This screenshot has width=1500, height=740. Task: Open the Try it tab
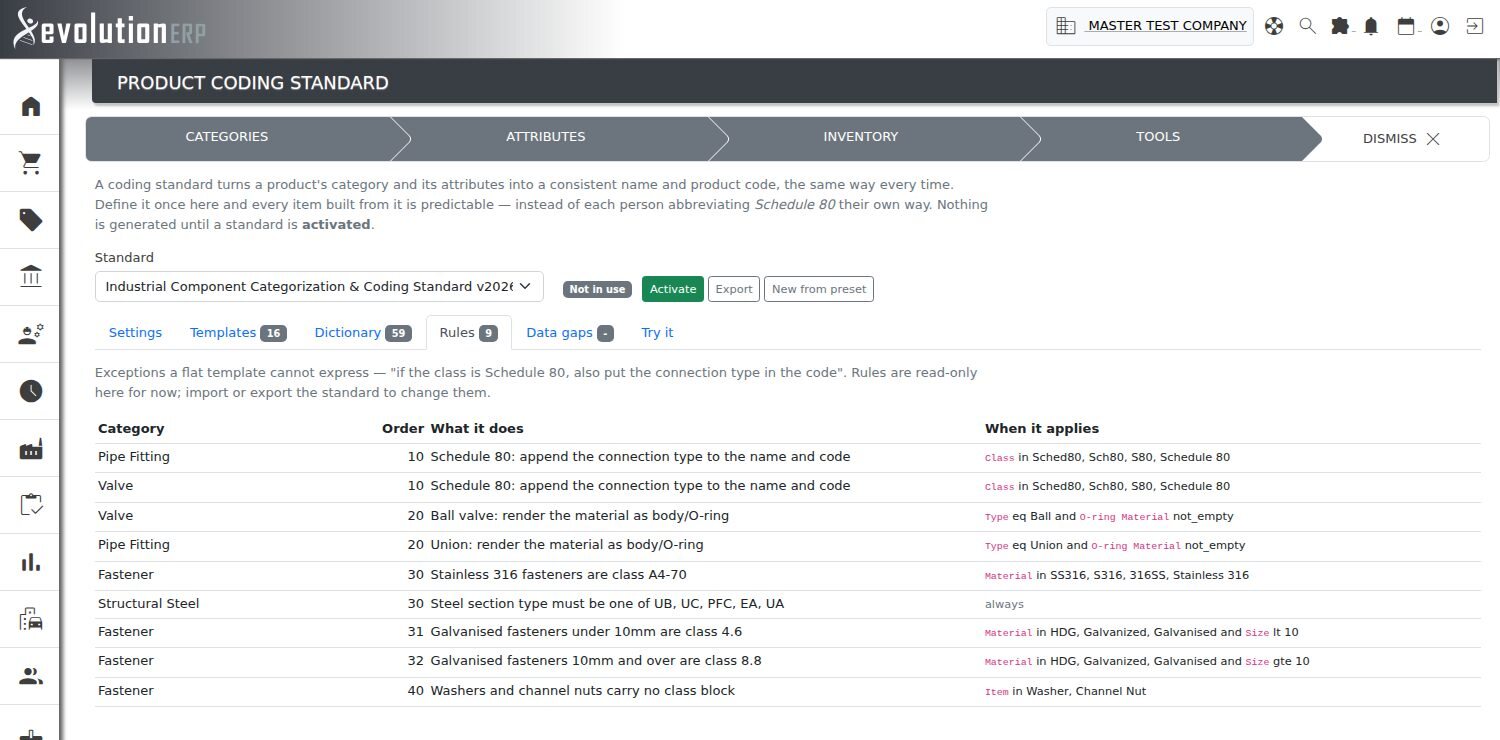point(657,333)
